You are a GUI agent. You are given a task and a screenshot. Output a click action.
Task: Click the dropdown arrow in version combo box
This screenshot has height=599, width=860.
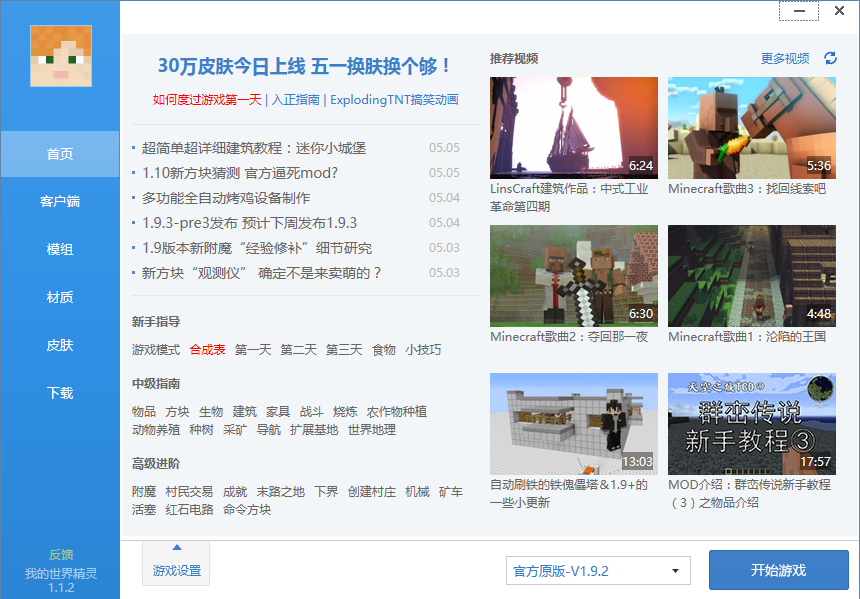point(675,570)
